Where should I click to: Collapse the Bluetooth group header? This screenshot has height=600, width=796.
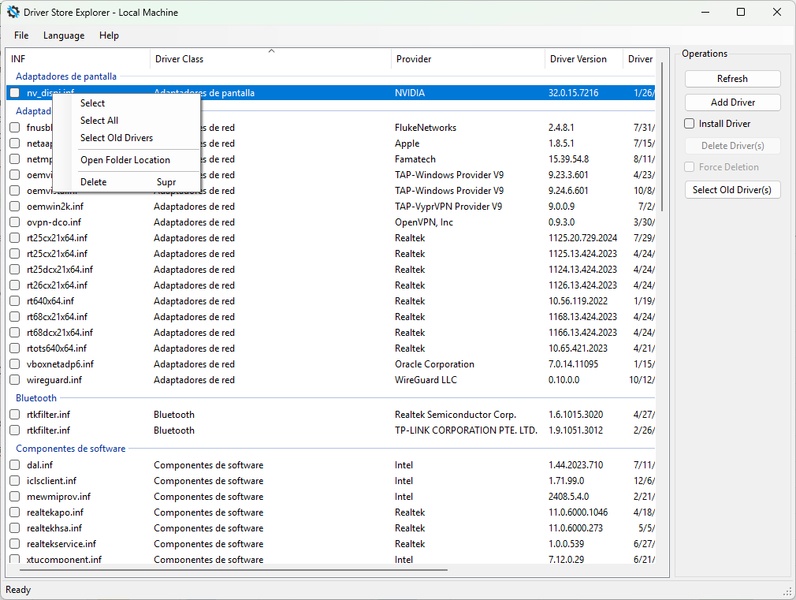click(36, 398)
